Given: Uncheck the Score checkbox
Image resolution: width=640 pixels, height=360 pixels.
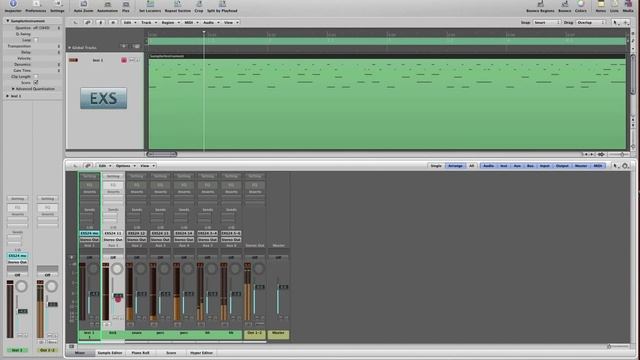Looking at the screenshot, I should pyautogui.click(x=36, y=82).
